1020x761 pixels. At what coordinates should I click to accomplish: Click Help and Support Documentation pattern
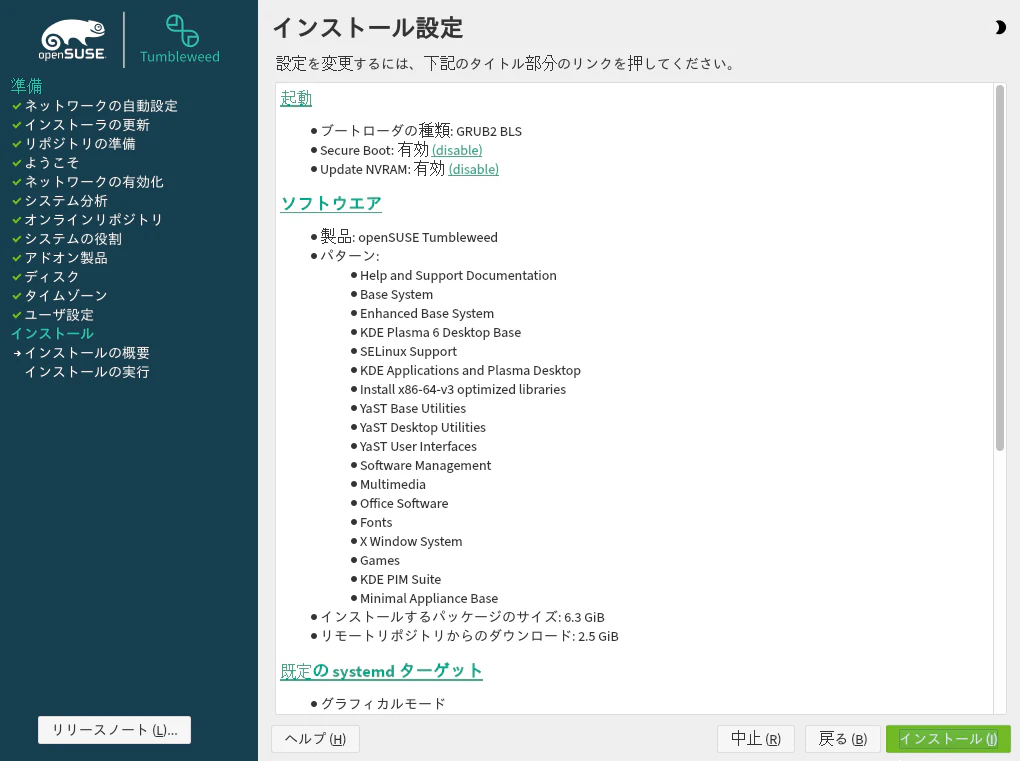click(x=458, y=275)
